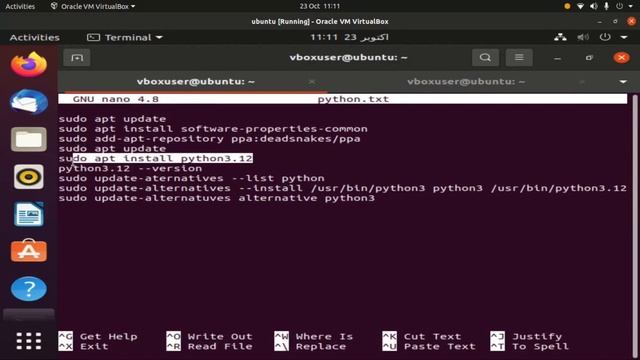Launch Thunderbird mail from the dock
640x360 pixels.
(29, 102)
